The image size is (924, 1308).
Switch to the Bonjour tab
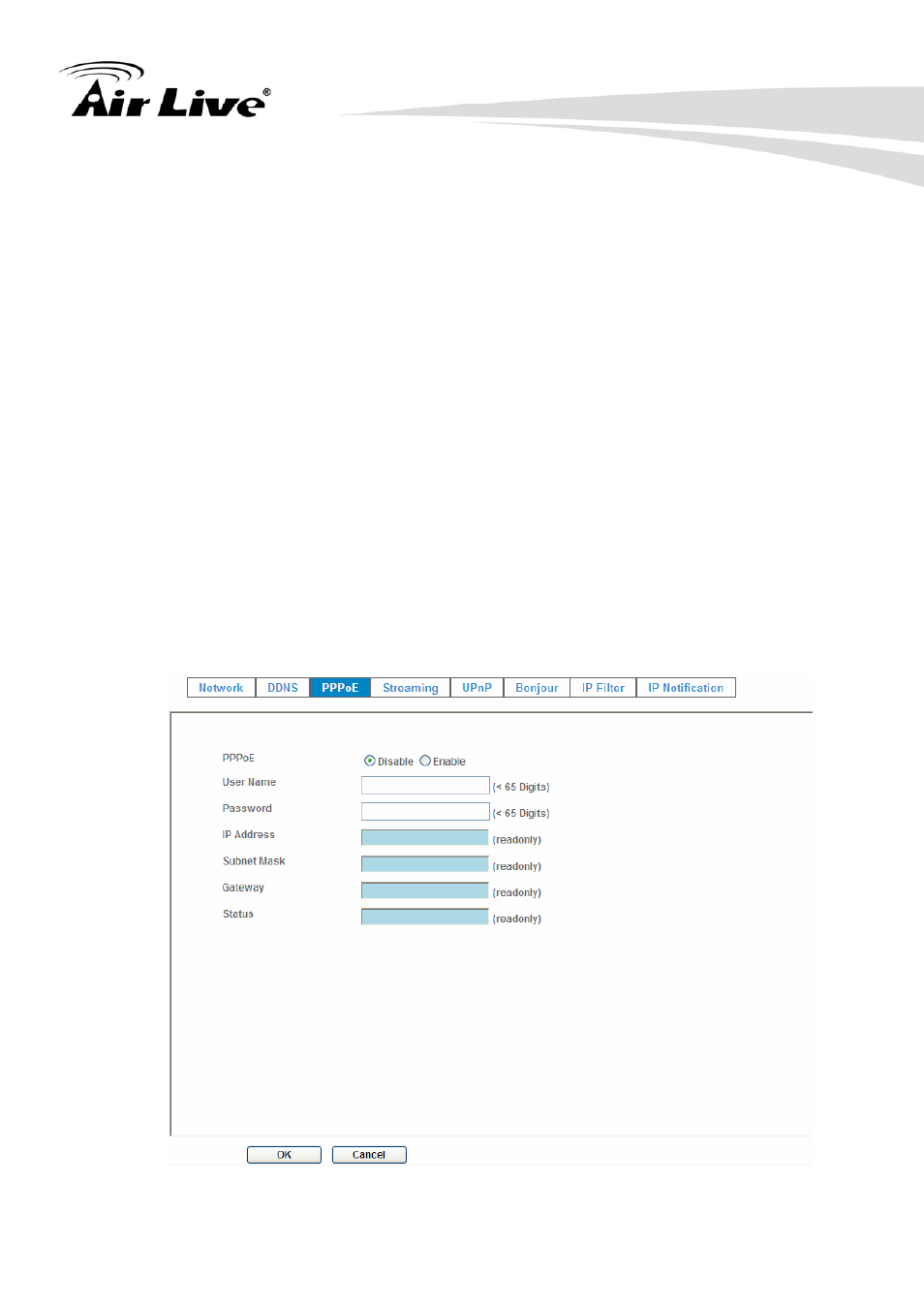point(537,688)
